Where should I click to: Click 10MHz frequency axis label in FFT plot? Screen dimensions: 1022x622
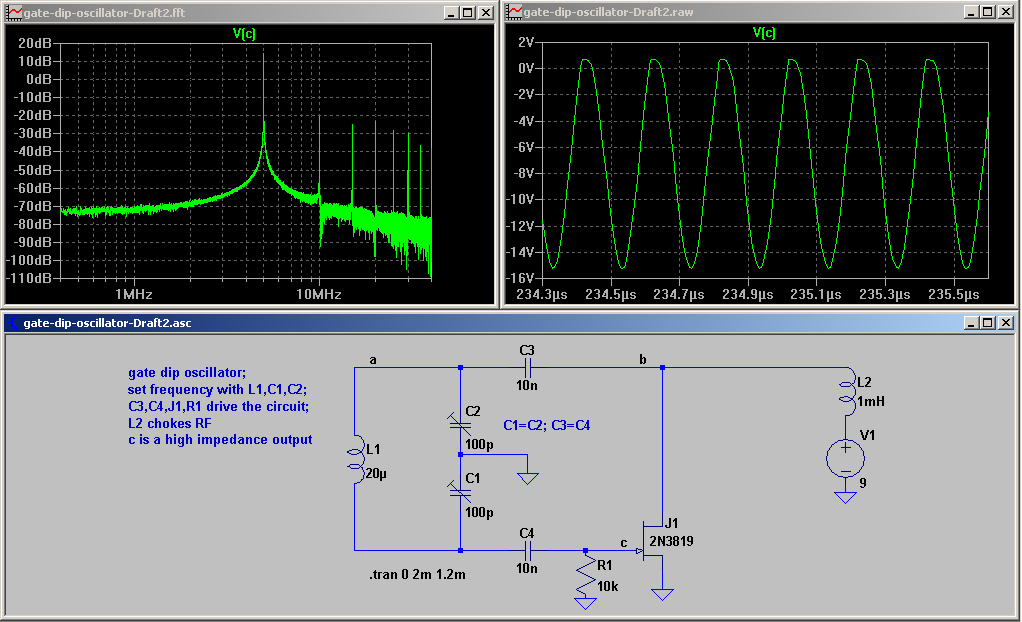(319, 294)
